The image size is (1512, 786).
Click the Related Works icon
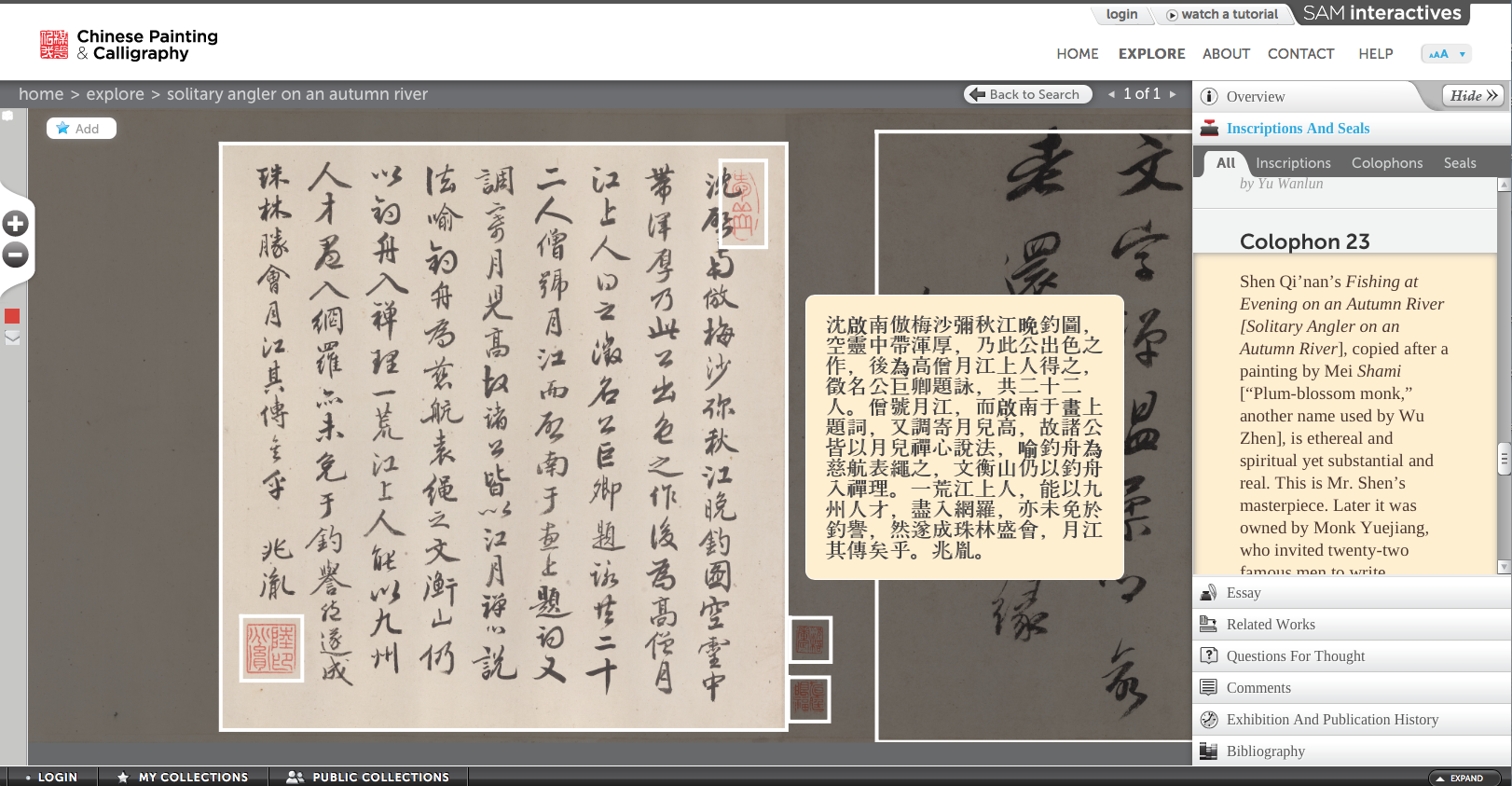pyautogui.click(x=1209, y=625)
